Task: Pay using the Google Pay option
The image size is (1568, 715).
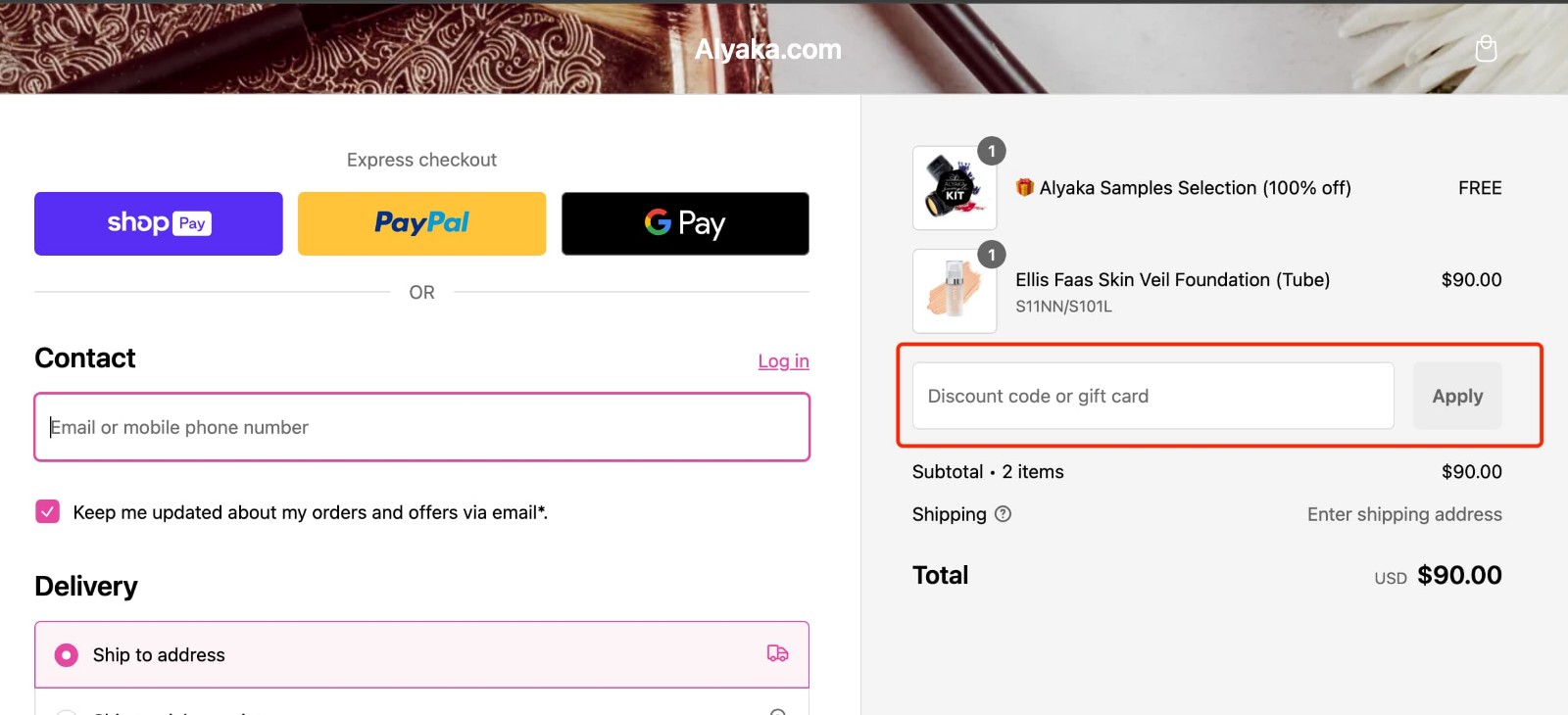Action: click(684, 223)
